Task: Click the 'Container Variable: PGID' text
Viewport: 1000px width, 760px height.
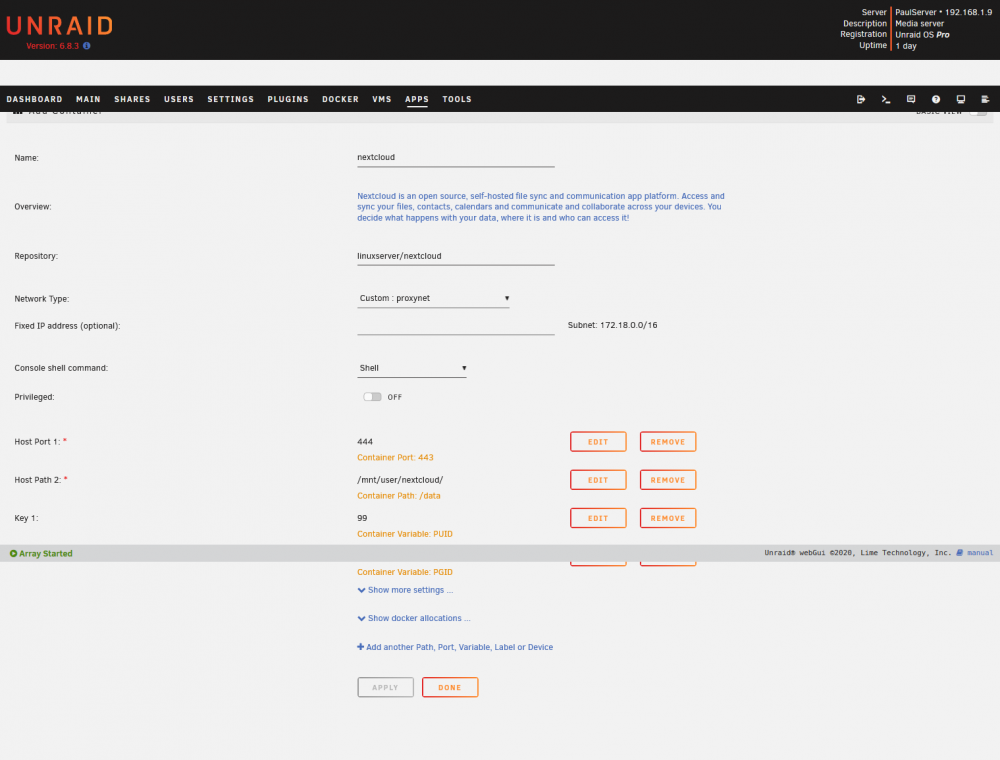Action: (404, 573)
